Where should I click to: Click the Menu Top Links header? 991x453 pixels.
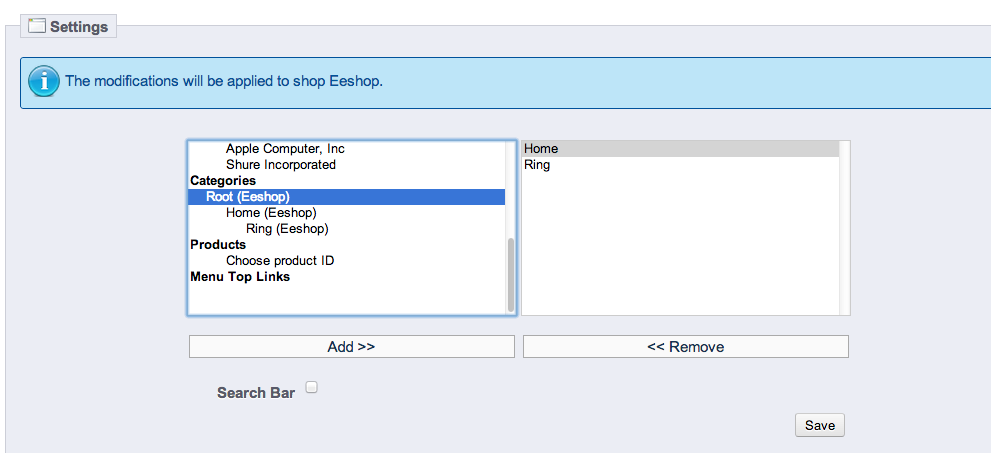(x=240, y=277)
